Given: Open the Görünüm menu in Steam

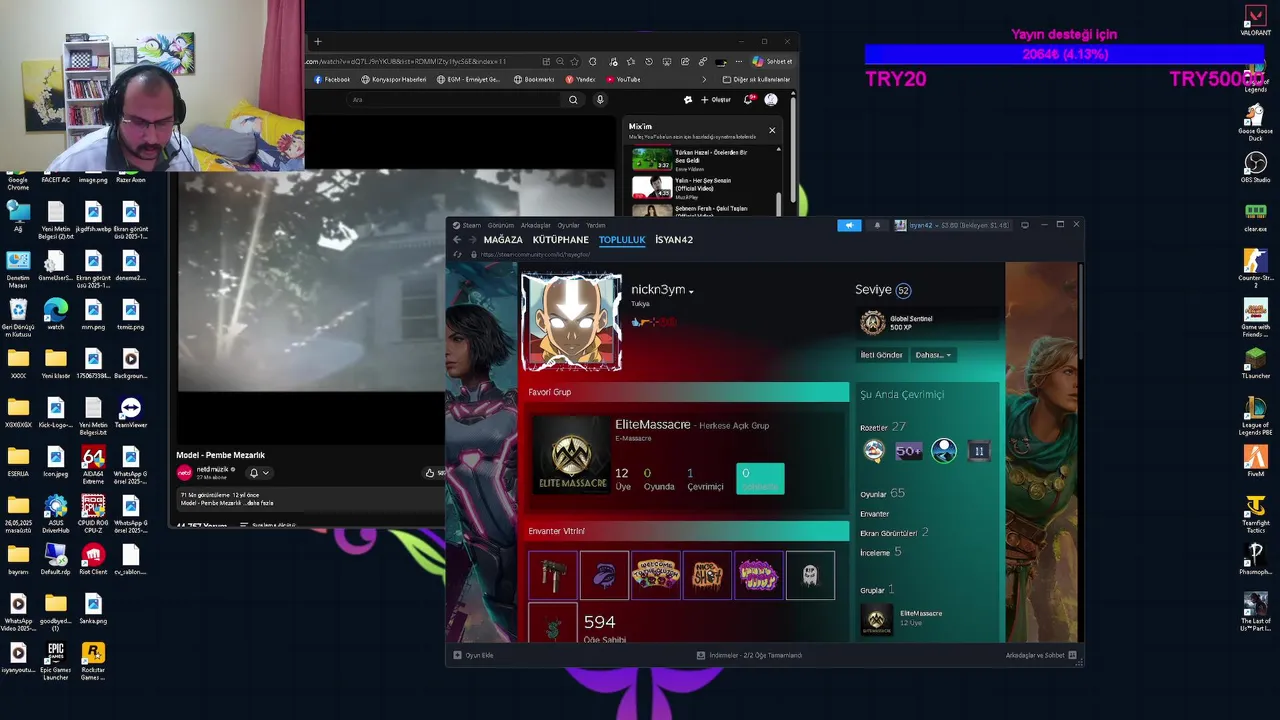Looking at the screenshot, I should tap(500, 225).
